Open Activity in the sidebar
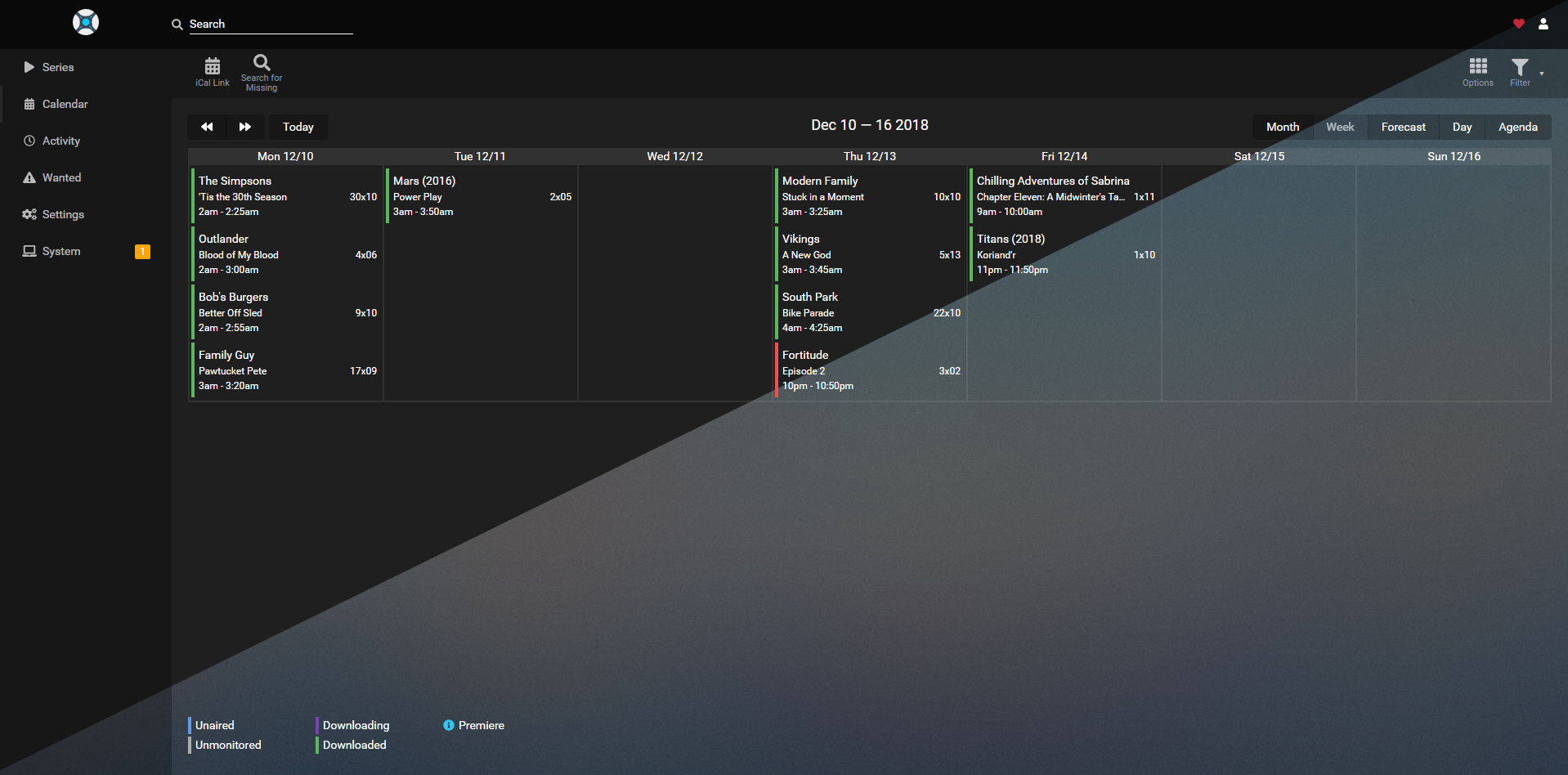This screenshot has width=1568, height=775. [61, 141]
